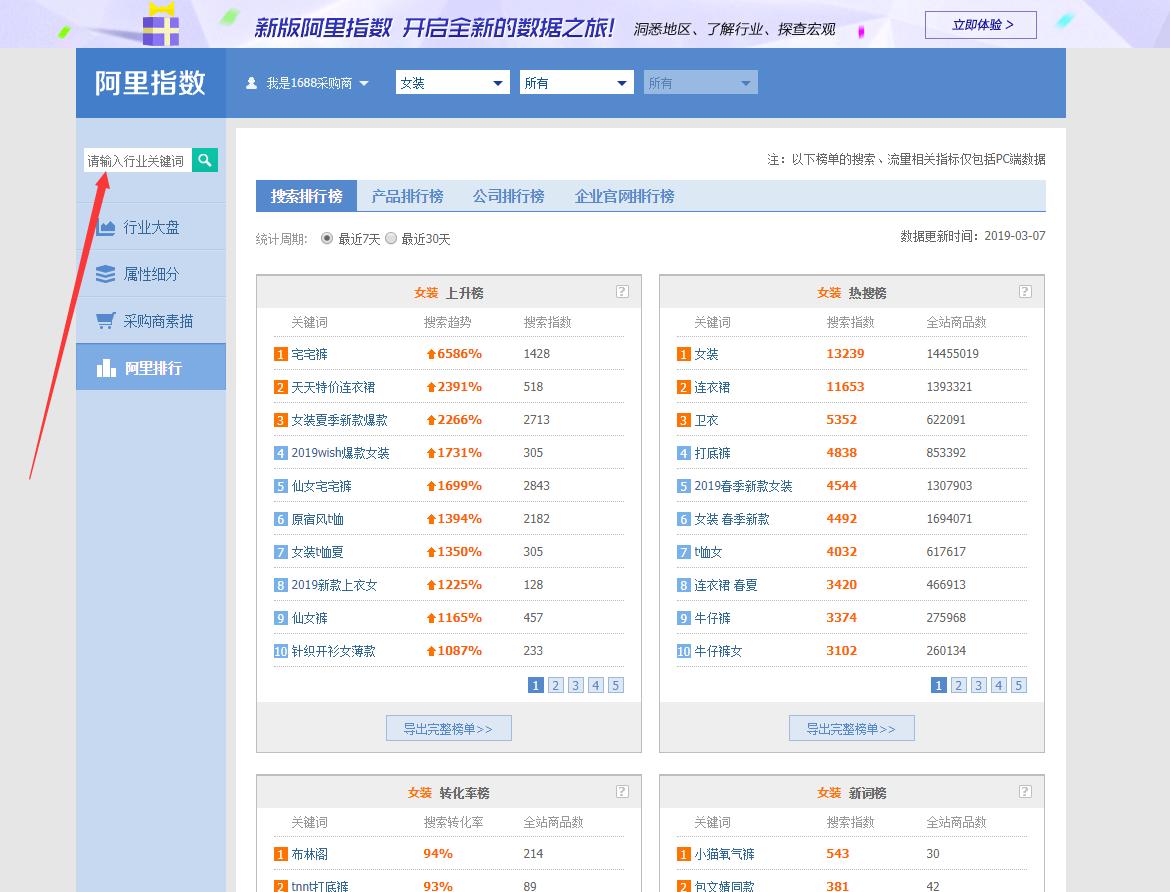This screenshot has height=892, width=1170.
Task: Select the 最近7天 statistics period
Action: [x=329, y=238]
